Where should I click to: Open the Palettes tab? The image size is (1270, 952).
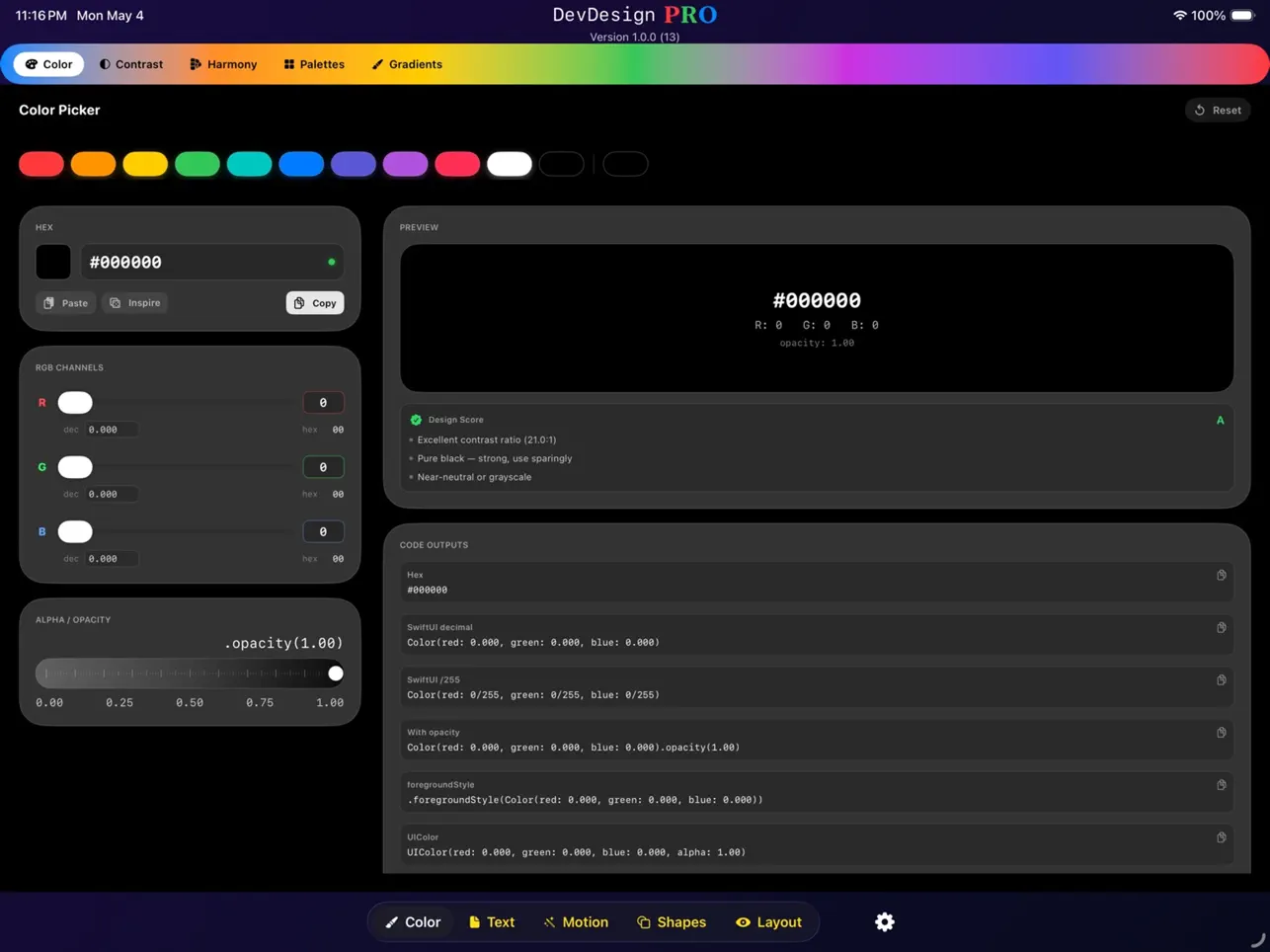point(314,64)
